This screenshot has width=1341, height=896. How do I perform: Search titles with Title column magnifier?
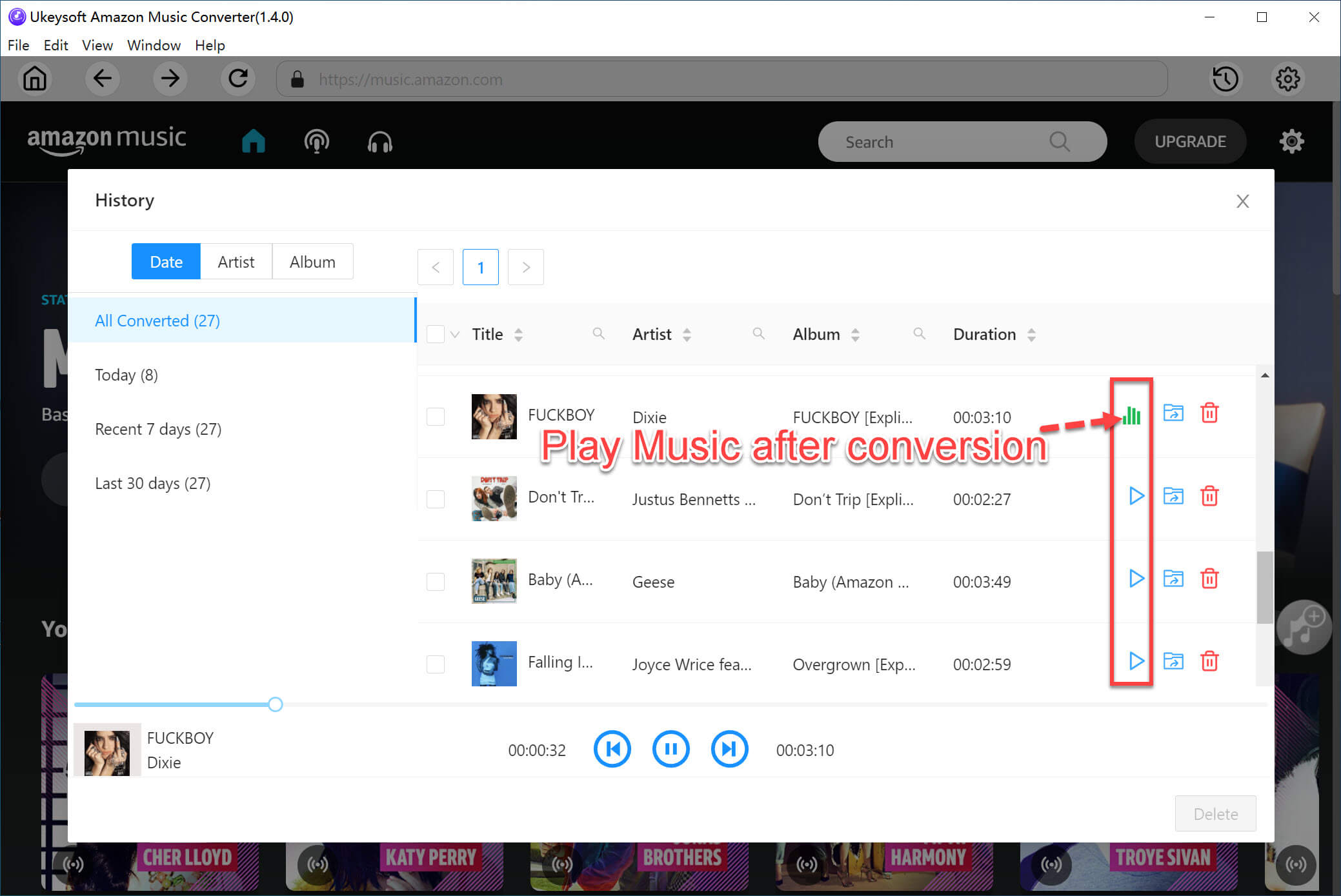click(598, 334)
